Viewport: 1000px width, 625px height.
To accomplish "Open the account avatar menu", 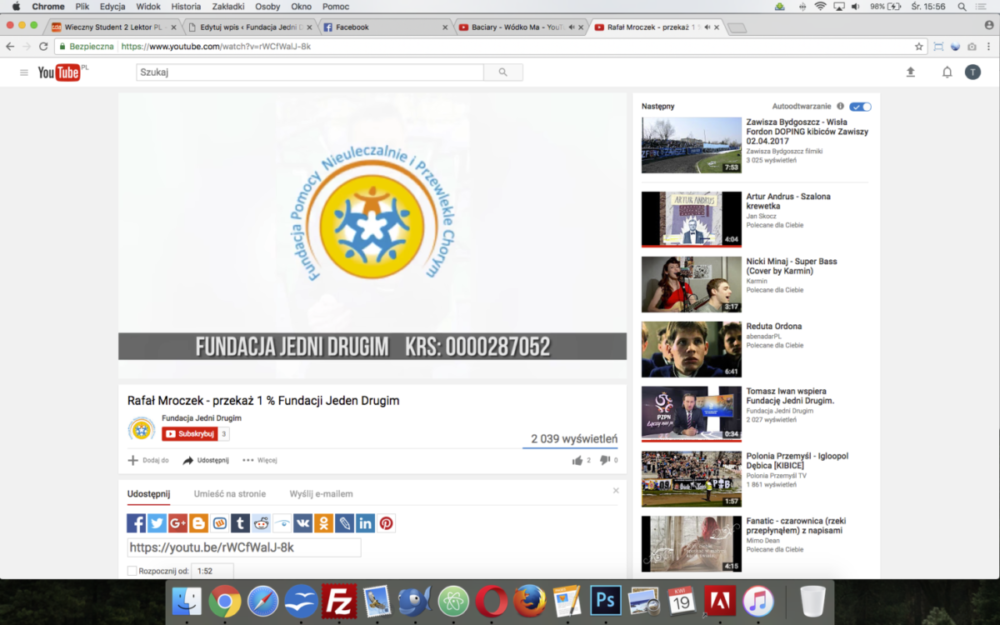I will 973,72.
